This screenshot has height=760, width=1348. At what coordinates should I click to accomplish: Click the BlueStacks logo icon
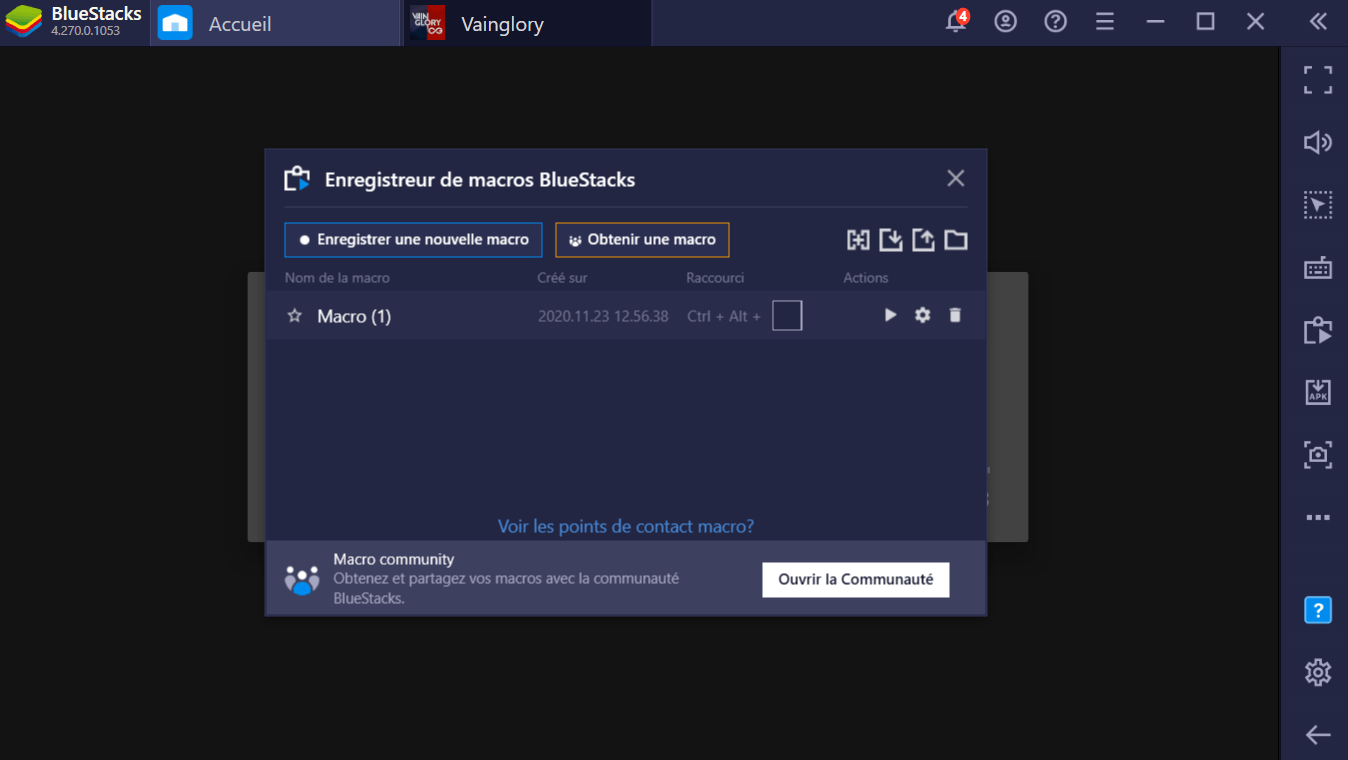24,22
